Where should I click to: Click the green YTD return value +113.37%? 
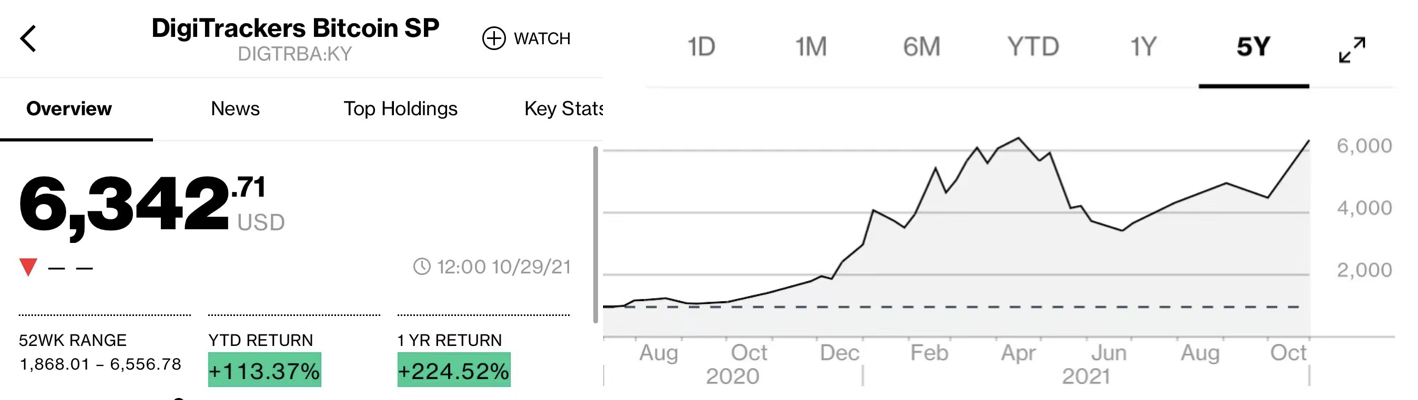pos(264,371)
